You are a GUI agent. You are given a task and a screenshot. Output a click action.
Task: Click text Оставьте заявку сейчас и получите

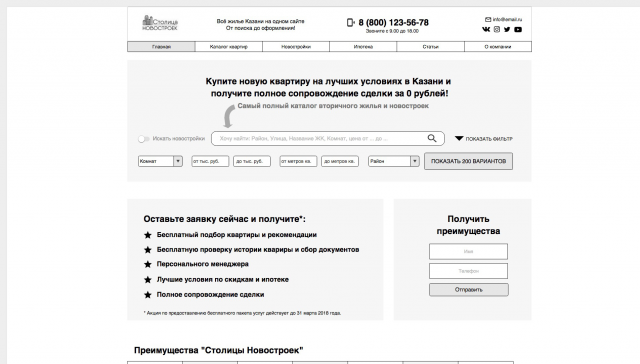pos(224,219)
